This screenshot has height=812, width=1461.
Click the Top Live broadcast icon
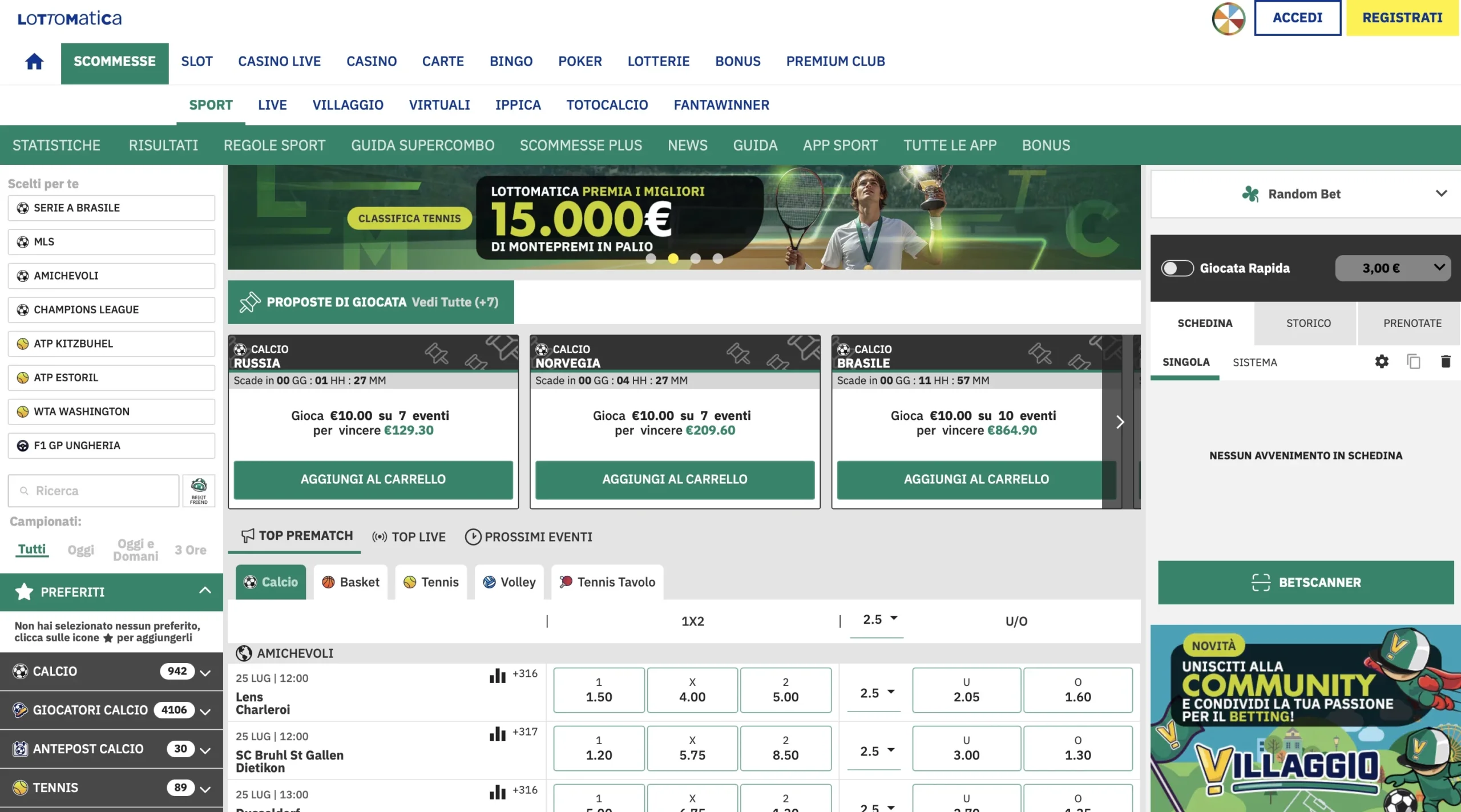380,537
